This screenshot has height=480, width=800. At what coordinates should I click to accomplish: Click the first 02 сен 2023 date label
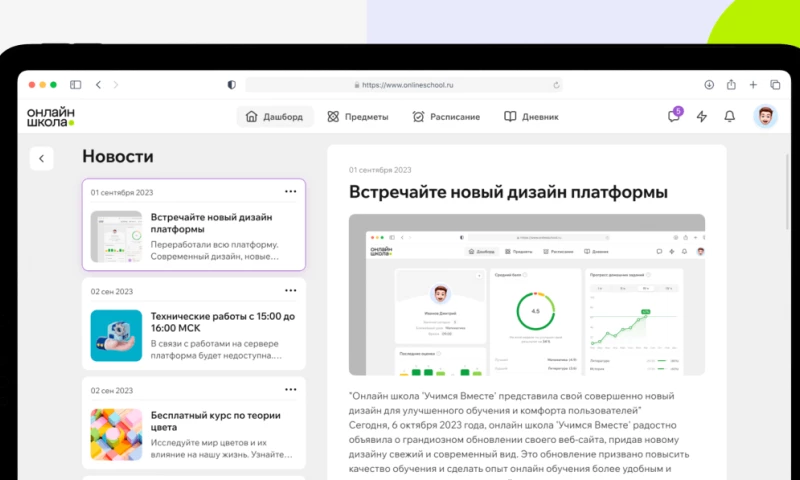click(x=112, y=291)
